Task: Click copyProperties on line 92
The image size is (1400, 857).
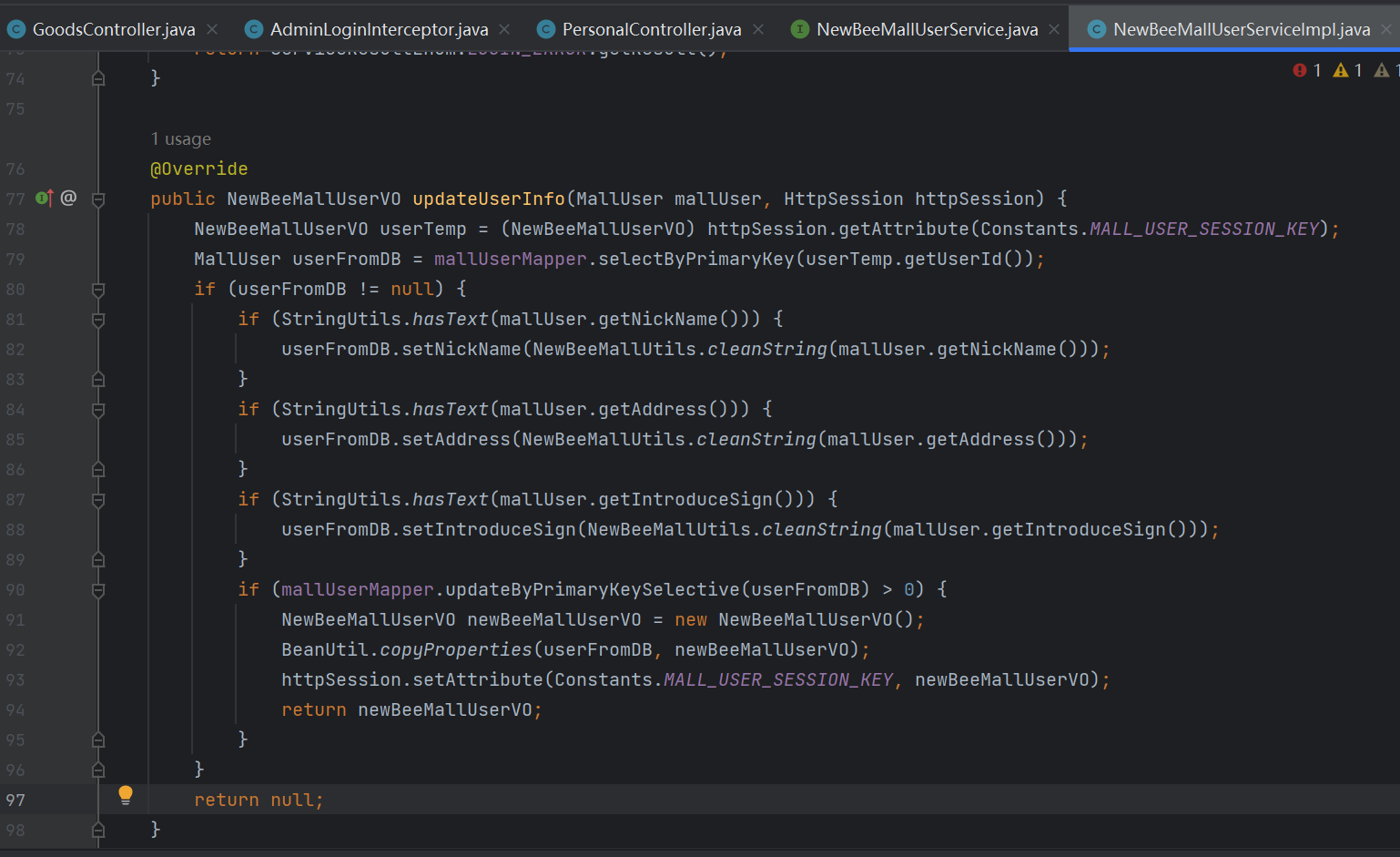Action: pyautogui.click(x=456, y=649)
